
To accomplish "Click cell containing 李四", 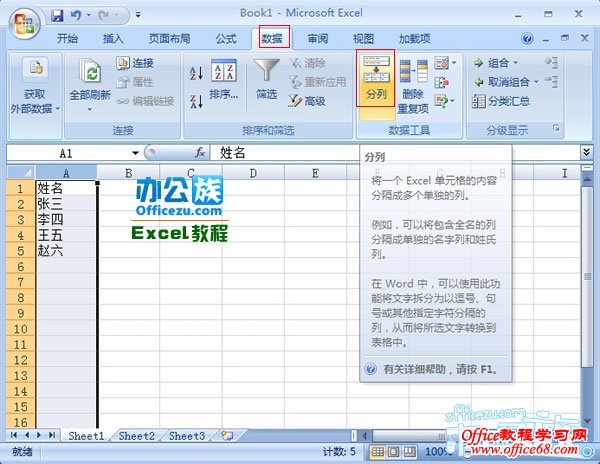I will pos(66,220).
